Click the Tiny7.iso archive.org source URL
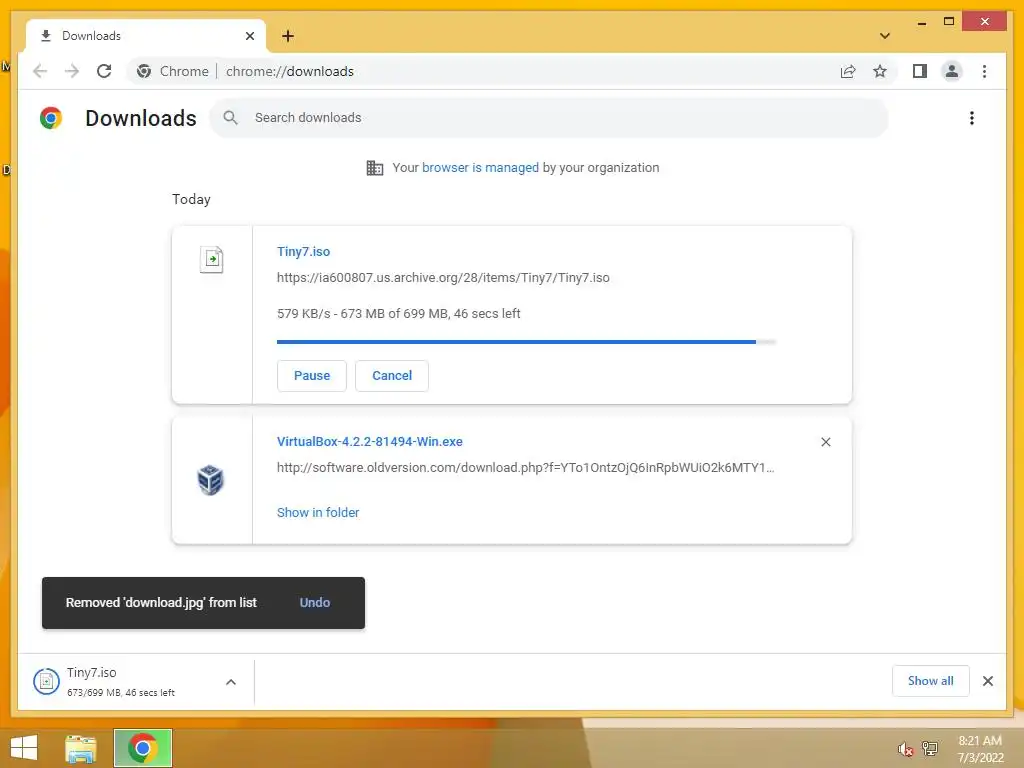The width and height of the screenshot is (1024, 768). [443, 278]
